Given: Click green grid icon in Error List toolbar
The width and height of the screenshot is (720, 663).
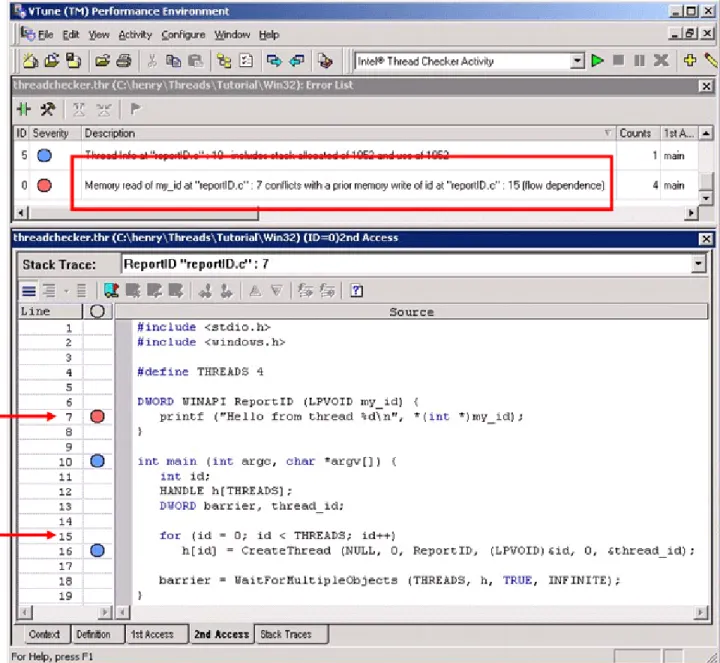Looking at the screenshot, I should (24, 109).
